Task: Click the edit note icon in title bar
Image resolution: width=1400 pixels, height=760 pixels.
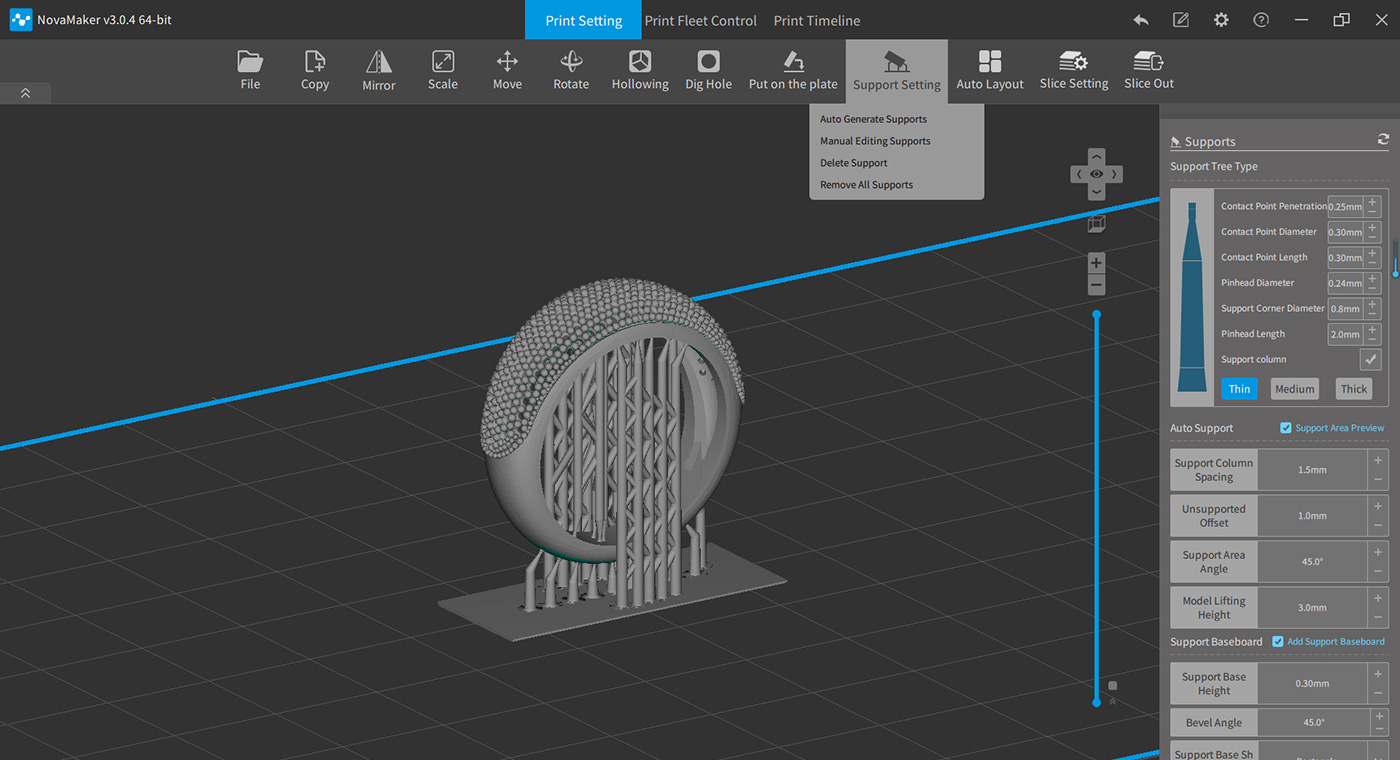Action: [x=1181, y=20]
